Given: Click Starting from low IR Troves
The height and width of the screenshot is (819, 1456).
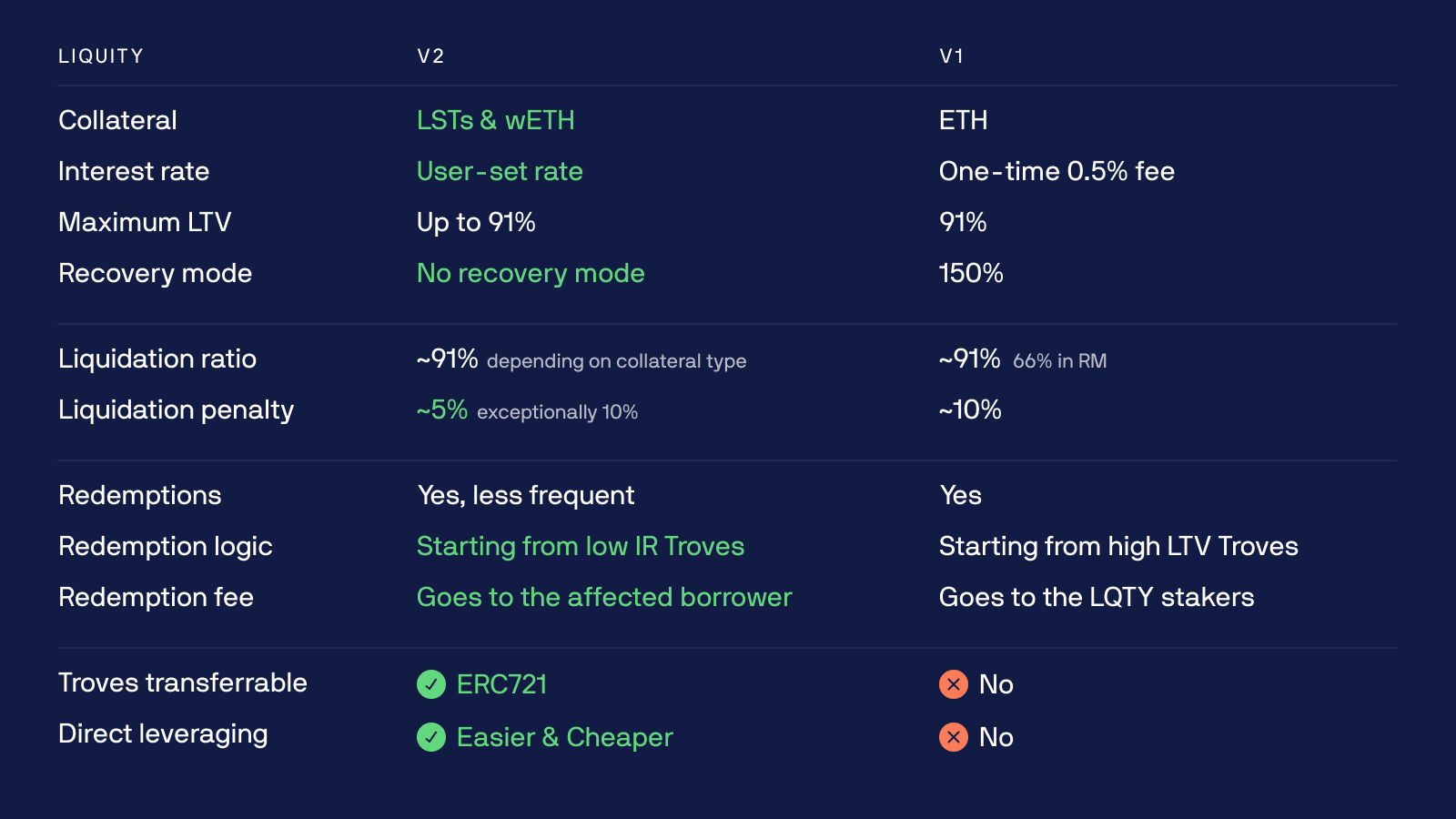Looking at the screenshot, I should [581, 546].
